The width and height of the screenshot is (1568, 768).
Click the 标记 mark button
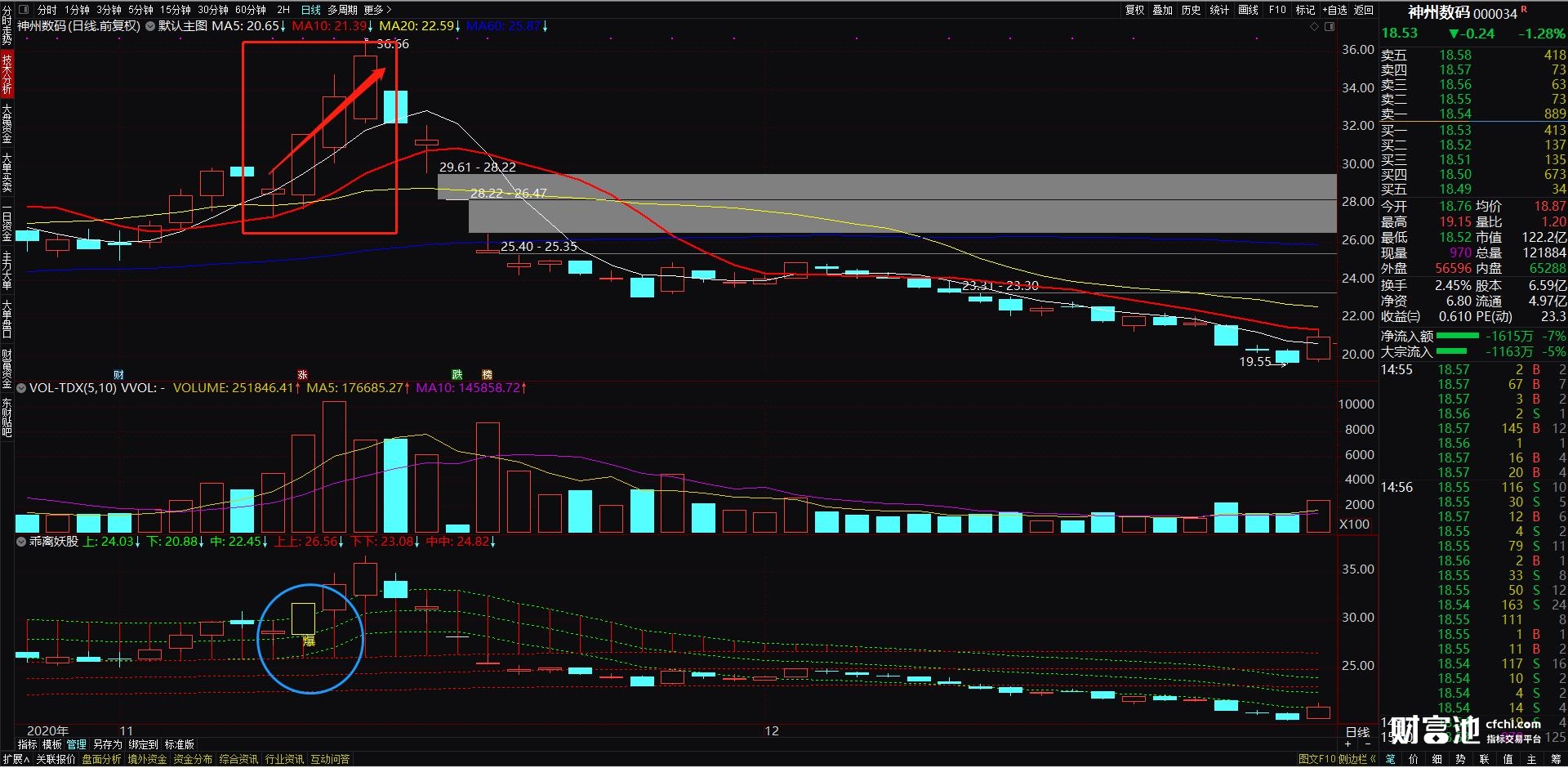(x=1305, y=10)
